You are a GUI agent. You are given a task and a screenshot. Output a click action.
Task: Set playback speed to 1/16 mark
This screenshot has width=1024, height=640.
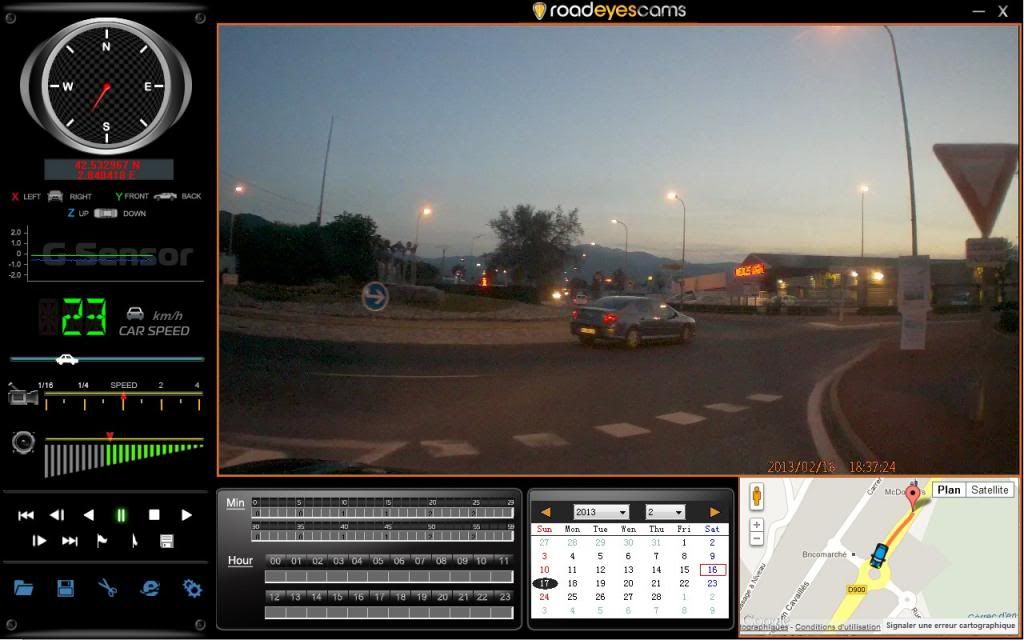46,404
